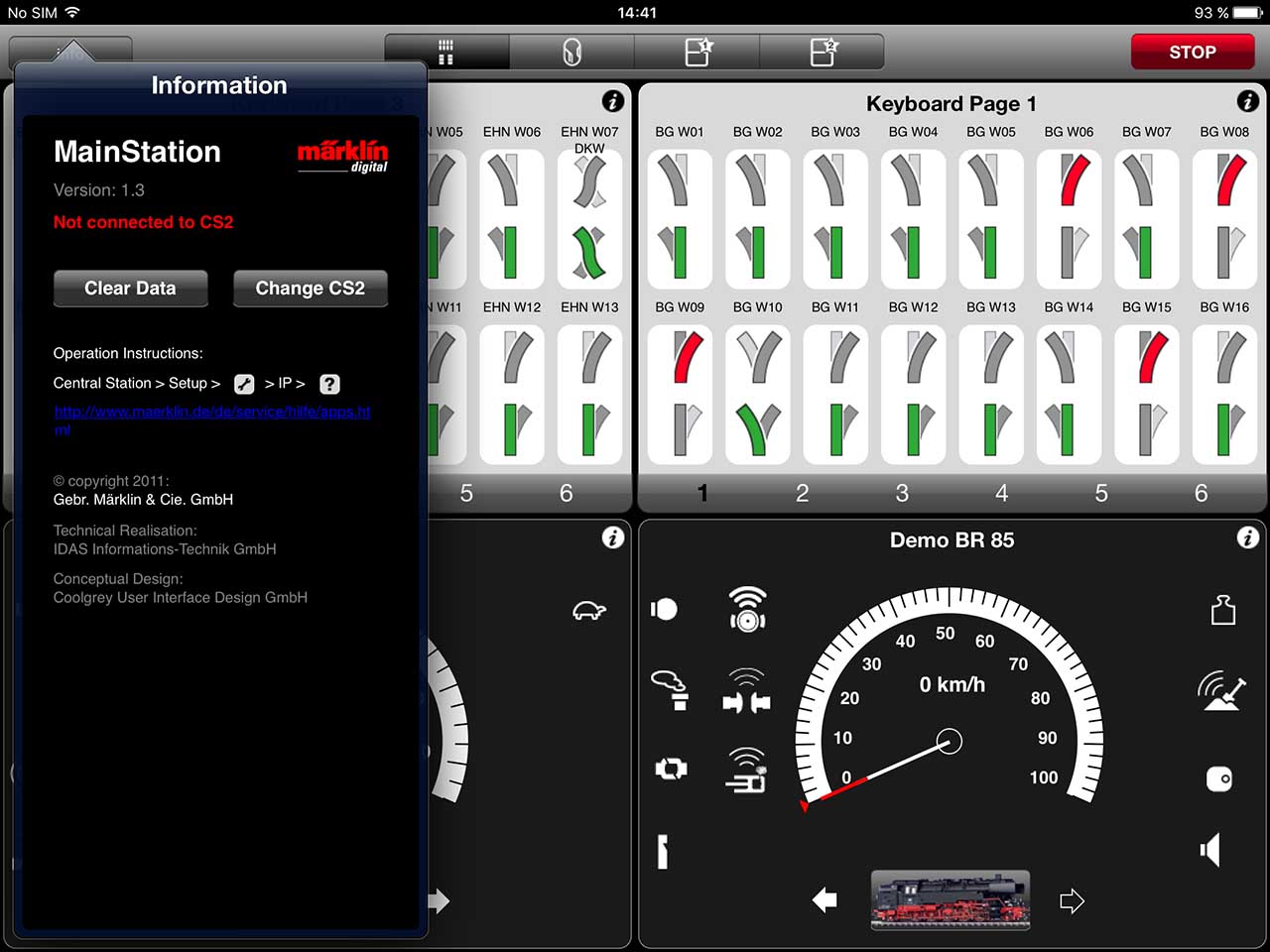Image resolution: width=1270 pixels, height=952 pixels.
Task: Open info of the left keyboard panel
Action: click(x=613, y=101)
